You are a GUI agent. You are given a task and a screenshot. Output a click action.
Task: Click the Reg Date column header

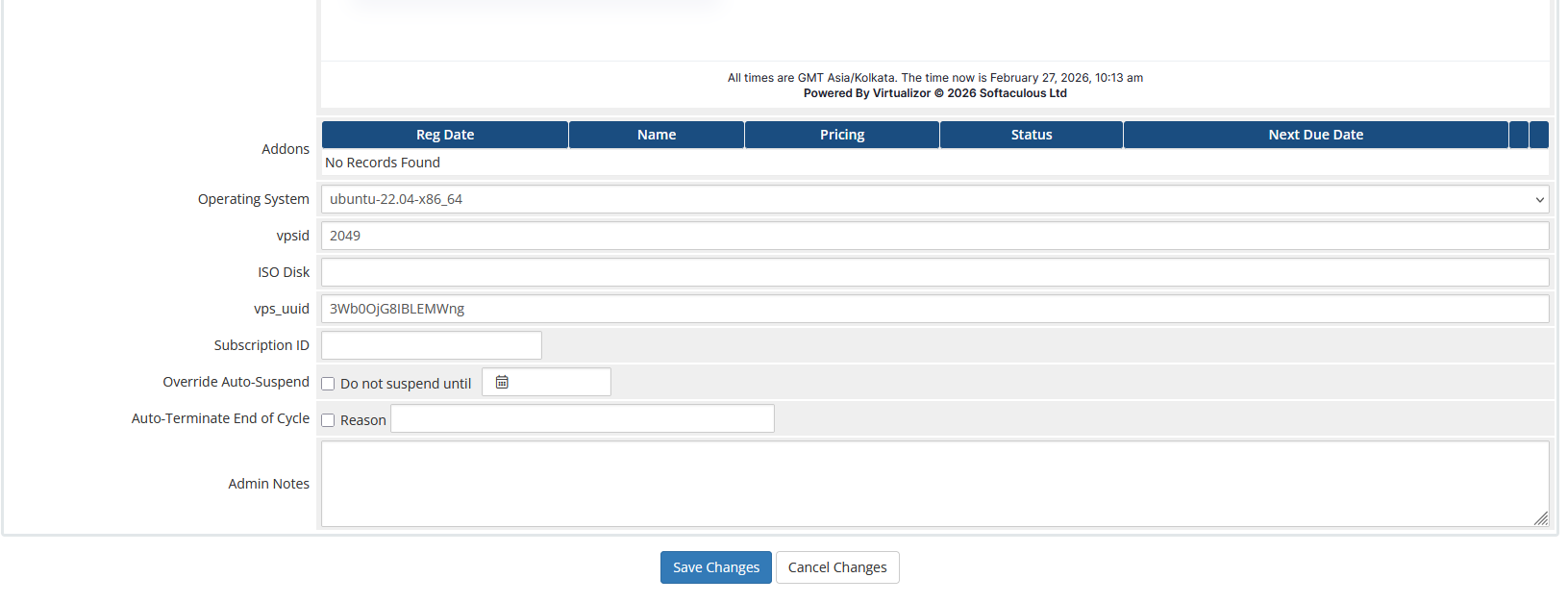(445, 135)
